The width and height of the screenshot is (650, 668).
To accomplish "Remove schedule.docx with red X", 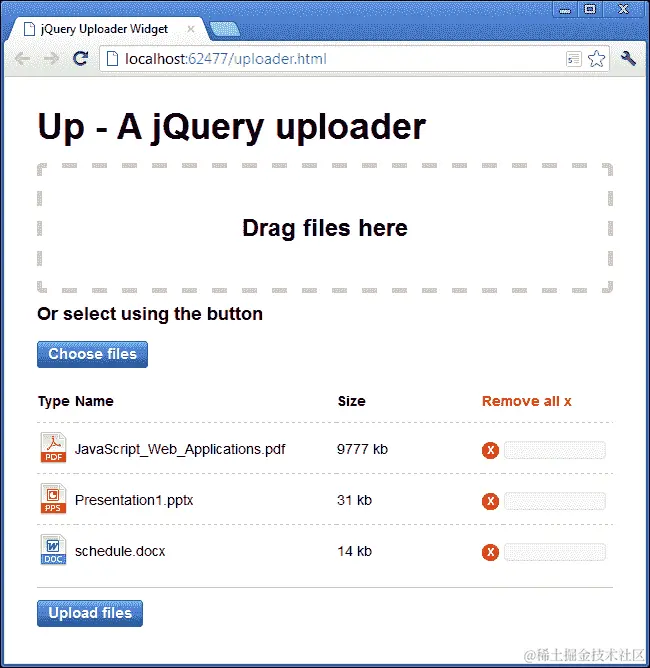I will (x=490, y=552).
